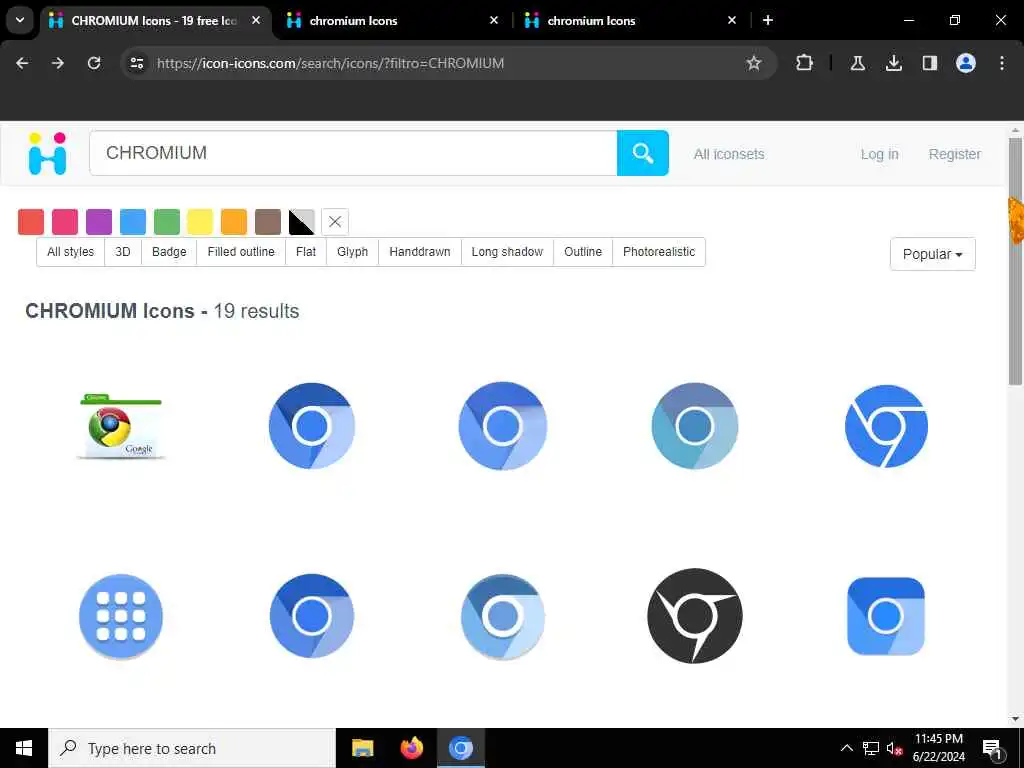This screenshot has height=768, width=1024.
Task: Open the All iconsets link
Action: [x=729, y=154]
